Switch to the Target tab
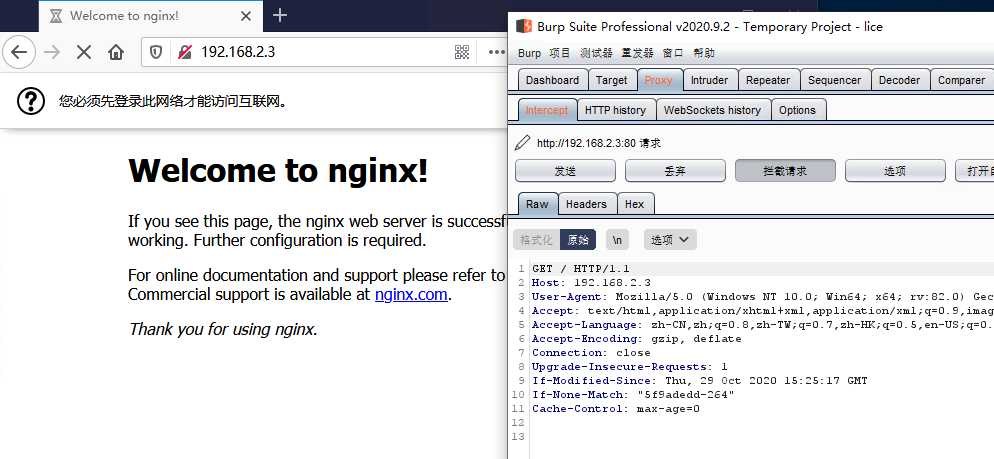The height and width of the screenshot is (459, 994). pos(612,81)
